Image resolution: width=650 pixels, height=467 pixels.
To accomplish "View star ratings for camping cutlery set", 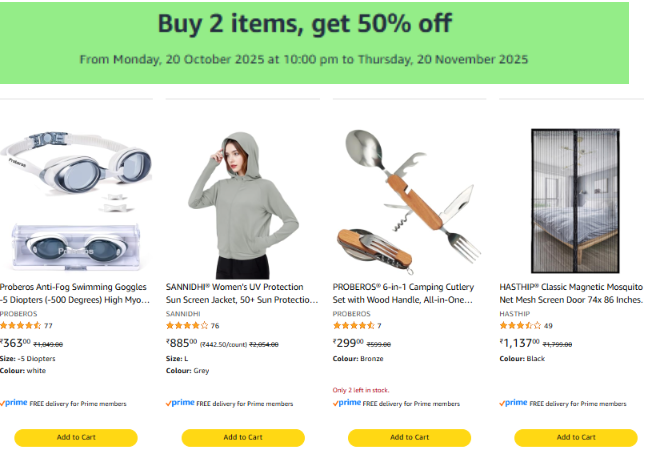I will tap(353, 326).
